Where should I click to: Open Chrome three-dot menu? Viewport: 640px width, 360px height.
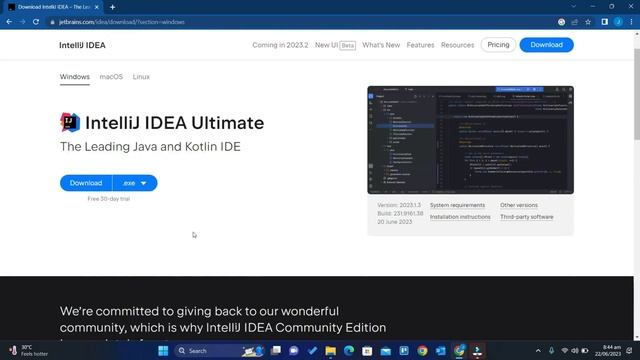pos(631,22)
